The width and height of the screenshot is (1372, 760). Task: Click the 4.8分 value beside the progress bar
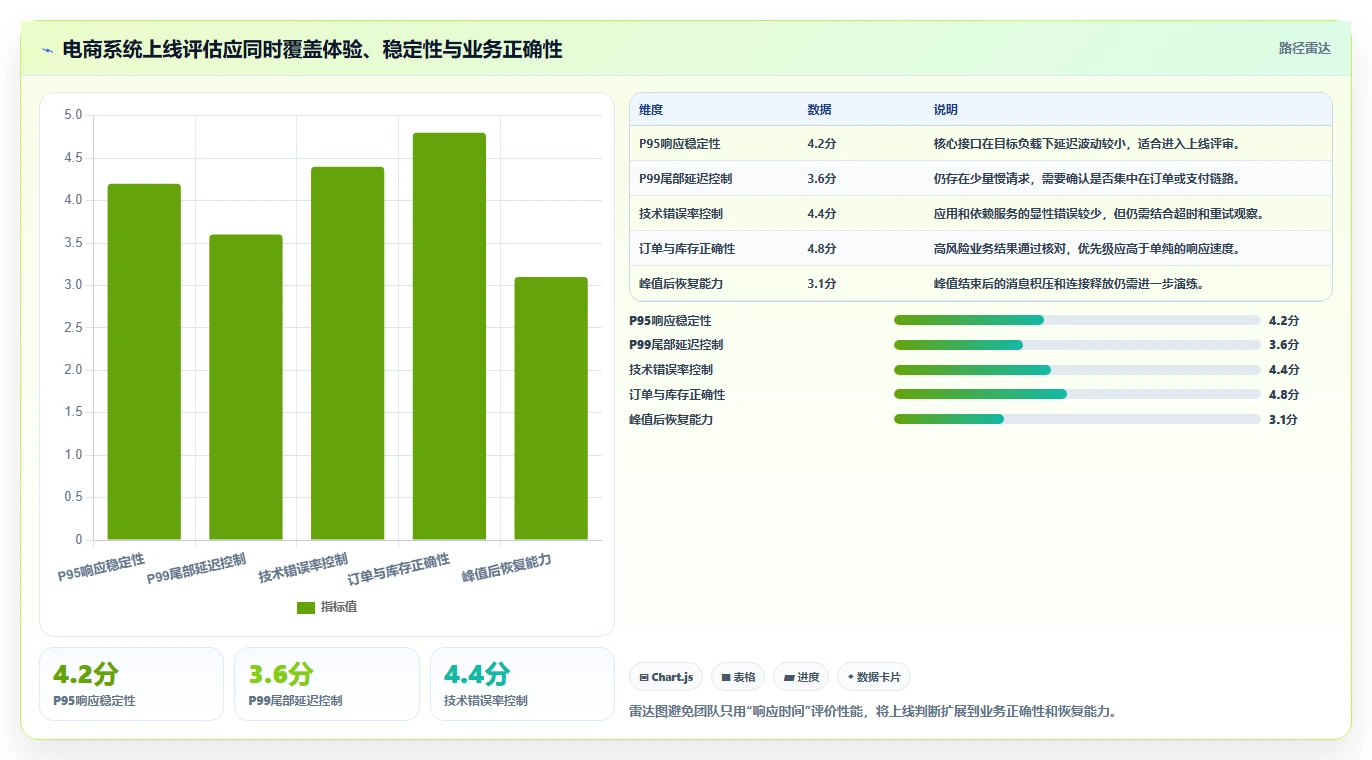pos(1284,395)
